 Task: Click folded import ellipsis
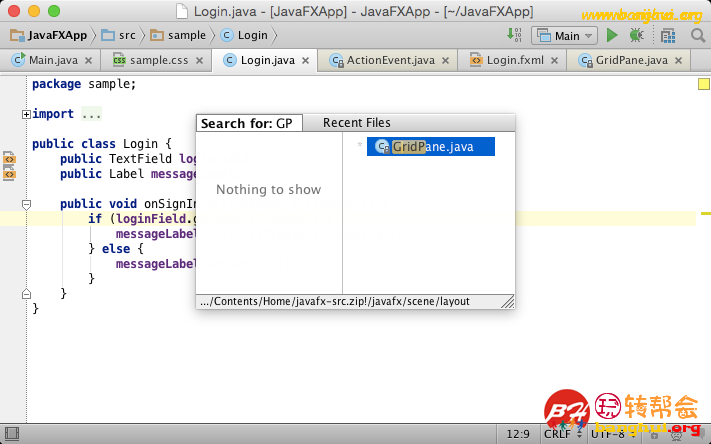click(x=91, y=114)
